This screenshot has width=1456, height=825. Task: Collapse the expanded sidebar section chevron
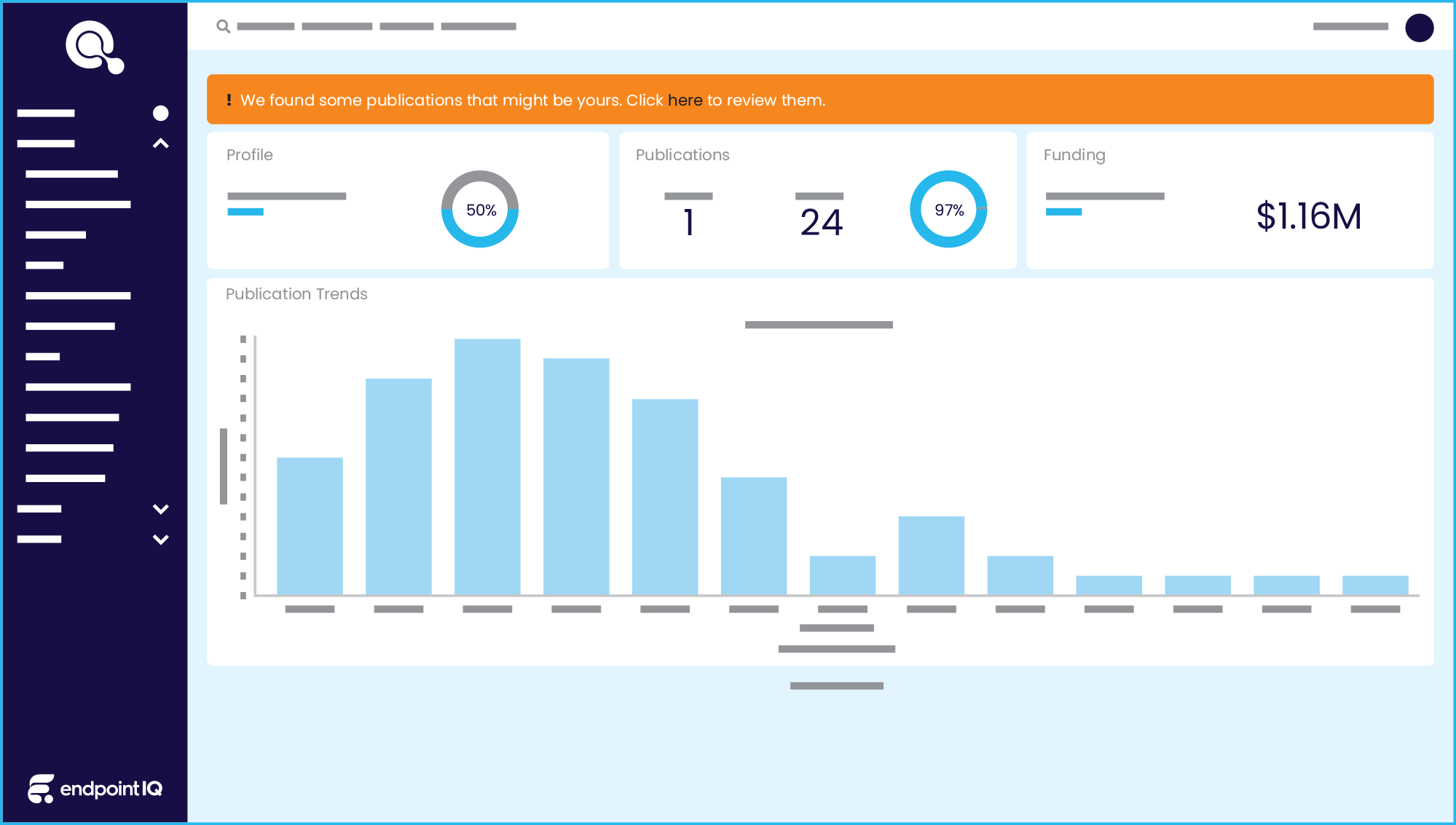coord(161,143)
